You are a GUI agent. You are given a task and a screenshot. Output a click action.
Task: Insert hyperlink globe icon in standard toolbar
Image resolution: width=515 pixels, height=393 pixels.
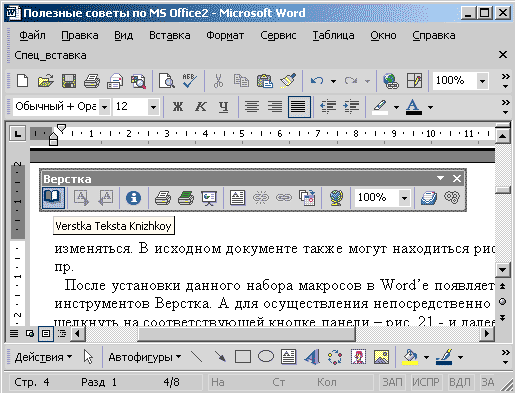[x=391, y=81]
